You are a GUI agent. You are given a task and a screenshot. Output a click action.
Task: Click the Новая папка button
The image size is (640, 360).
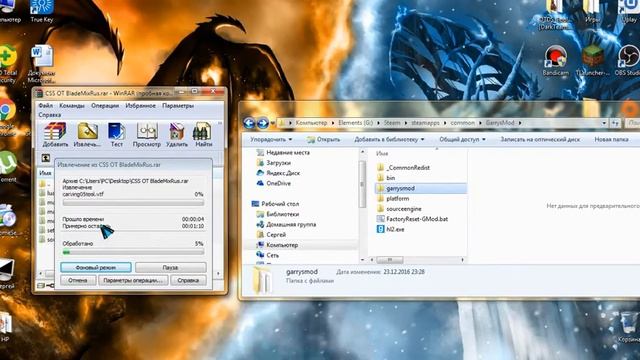point(611,140)
